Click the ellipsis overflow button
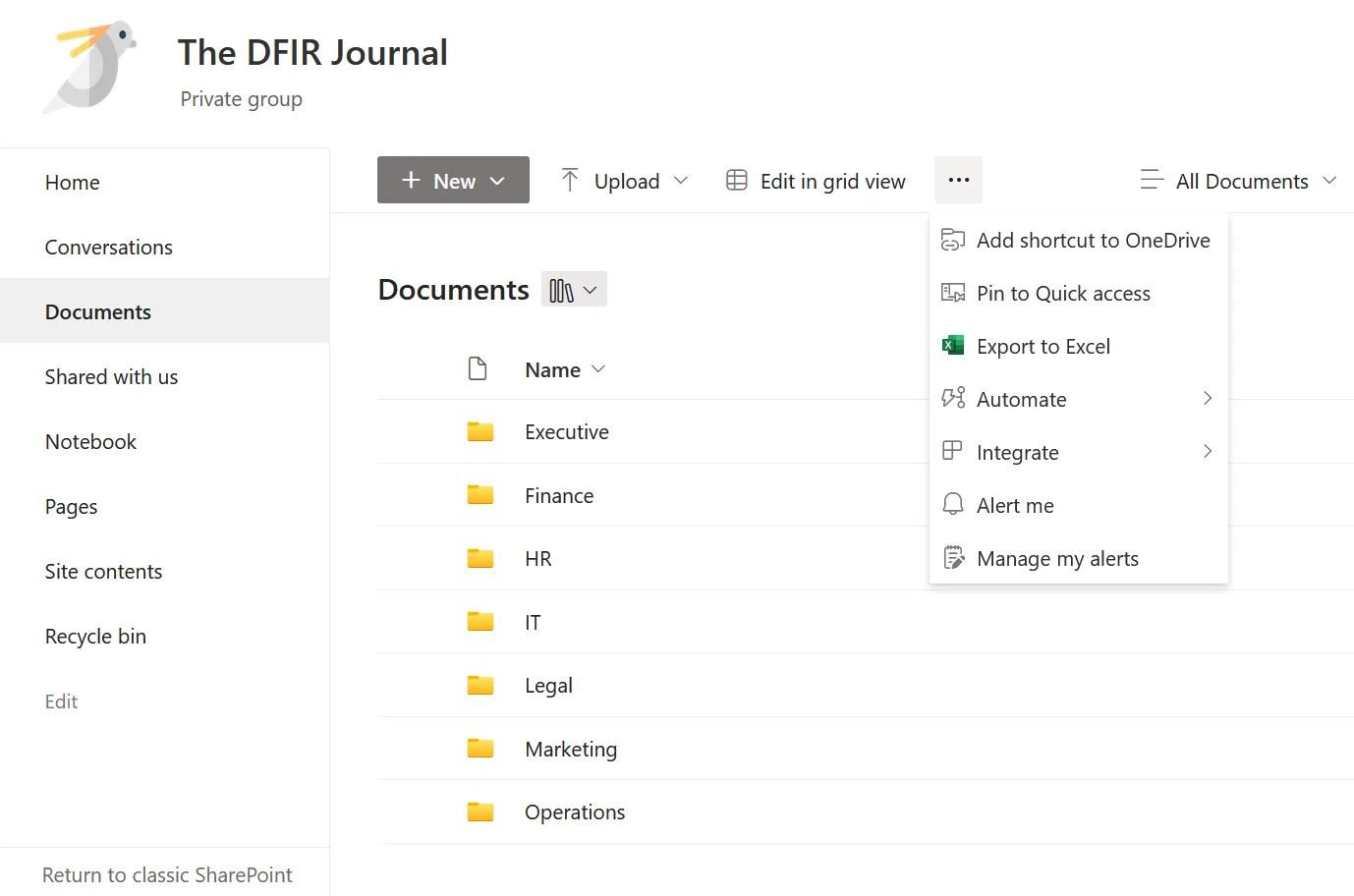Screen dimensions: 1354x896 [957, 180]
